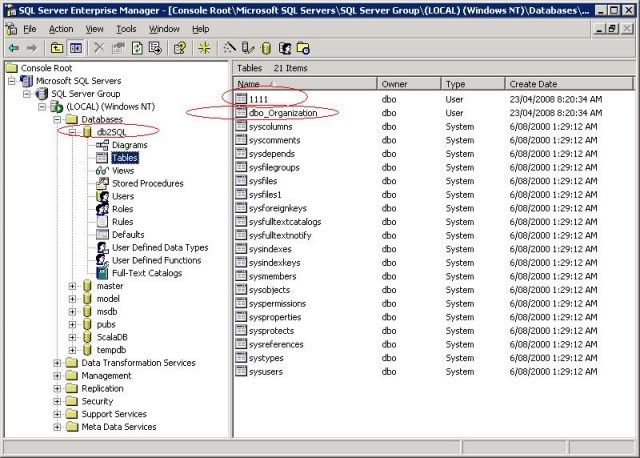Click the Help toolbar icon
The image size is (640, 458).
180,47
